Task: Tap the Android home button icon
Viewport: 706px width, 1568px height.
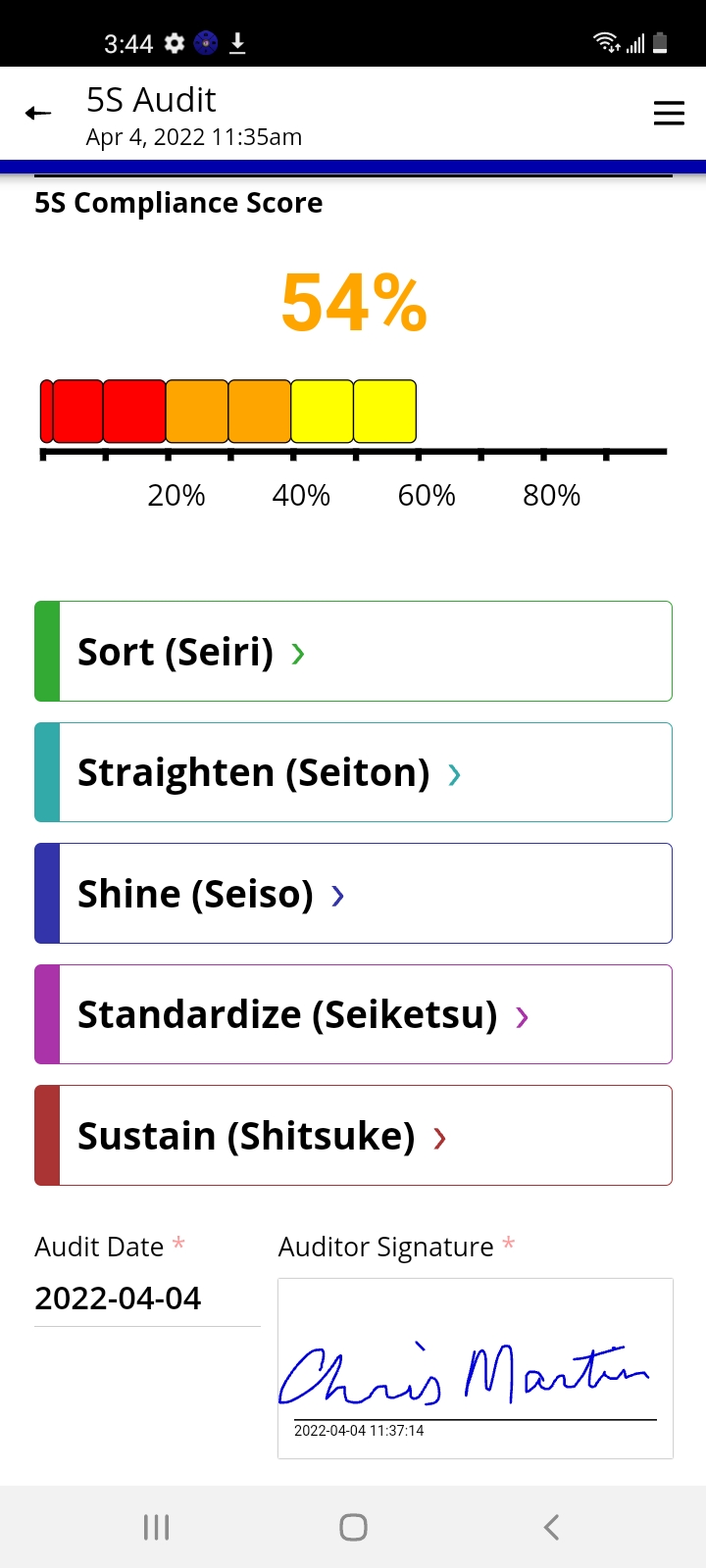Action: (353, 1527)
